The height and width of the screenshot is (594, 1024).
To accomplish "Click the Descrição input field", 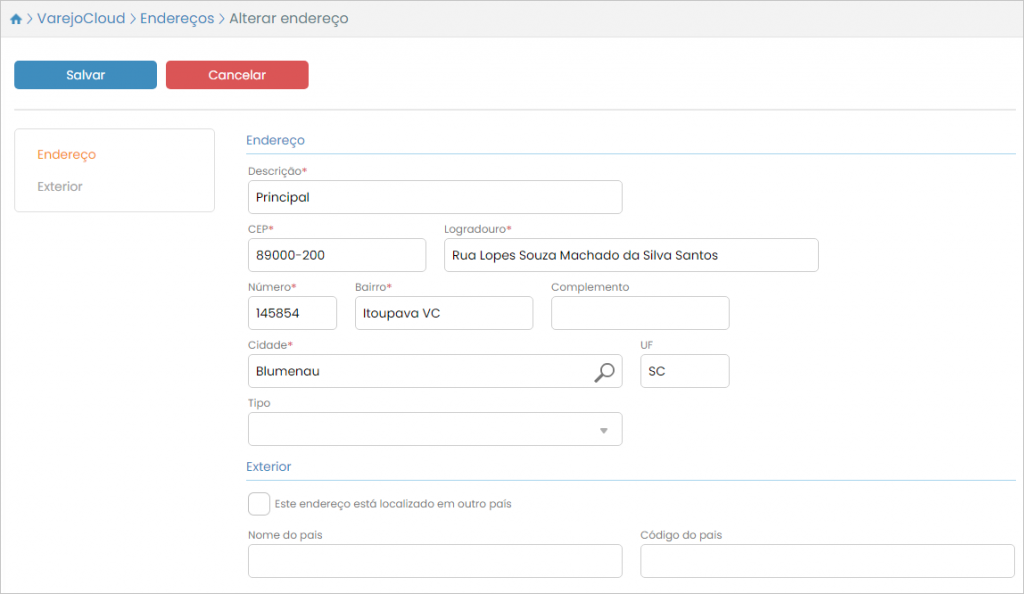I will (434, 197).
